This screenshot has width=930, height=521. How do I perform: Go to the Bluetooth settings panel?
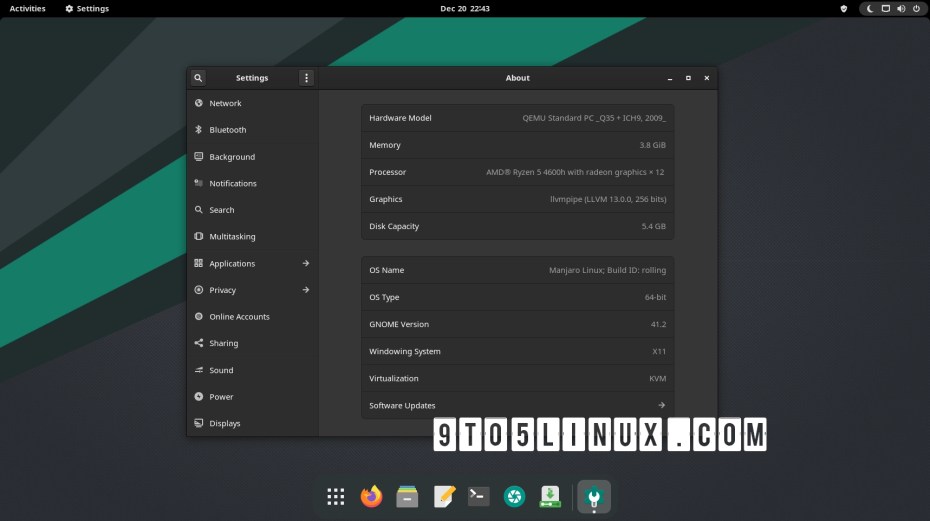[x=253, y=130]
